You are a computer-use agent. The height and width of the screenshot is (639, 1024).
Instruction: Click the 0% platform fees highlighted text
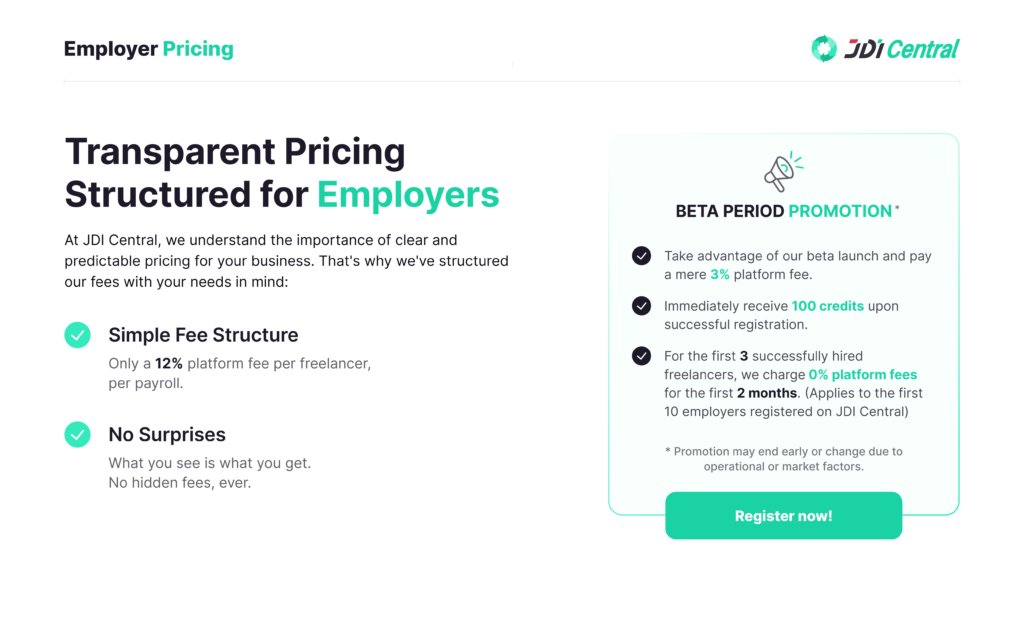point(862,374)
